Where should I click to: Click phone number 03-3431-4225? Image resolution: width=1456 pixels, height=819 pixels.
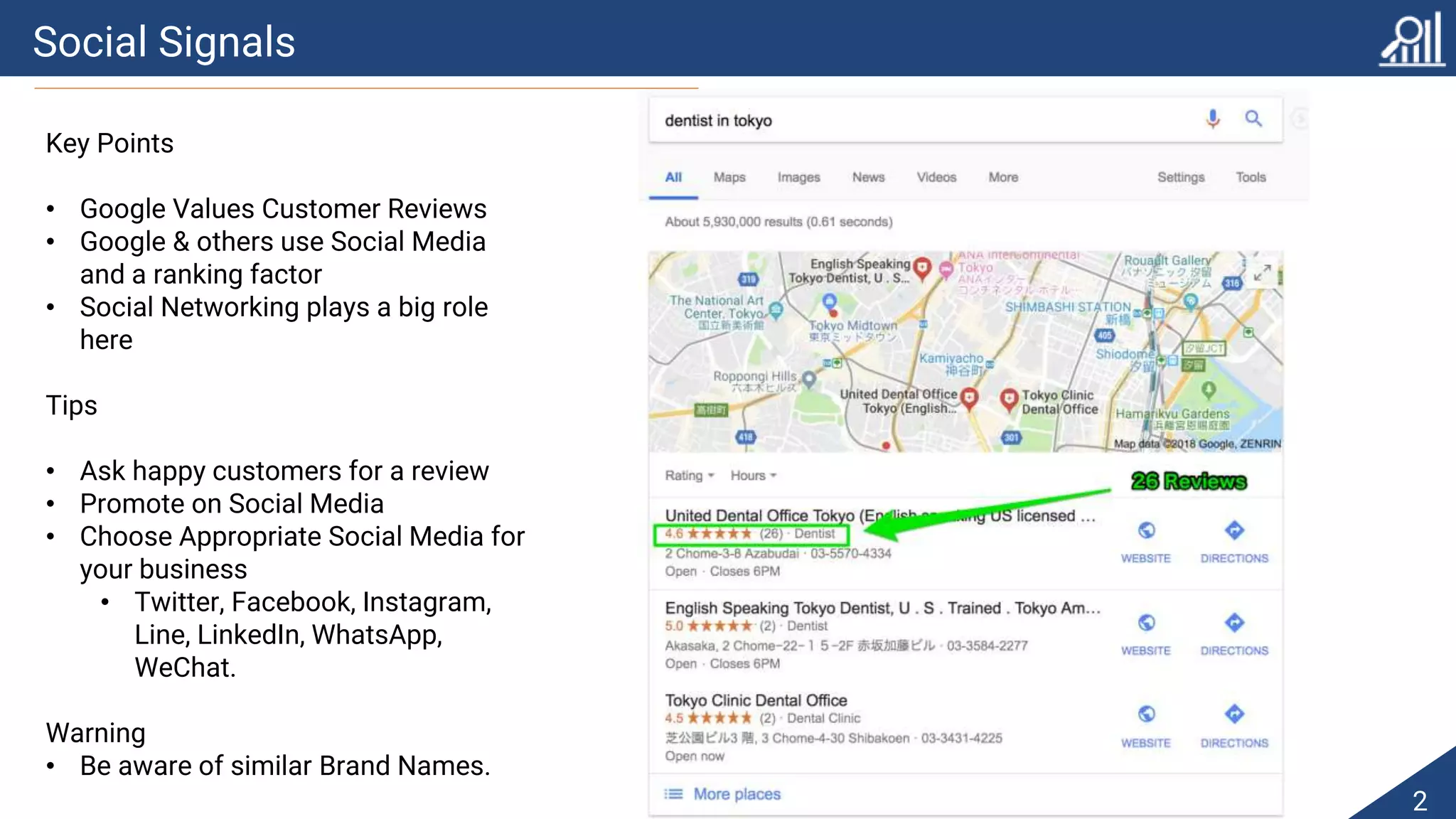coord(961,739)
